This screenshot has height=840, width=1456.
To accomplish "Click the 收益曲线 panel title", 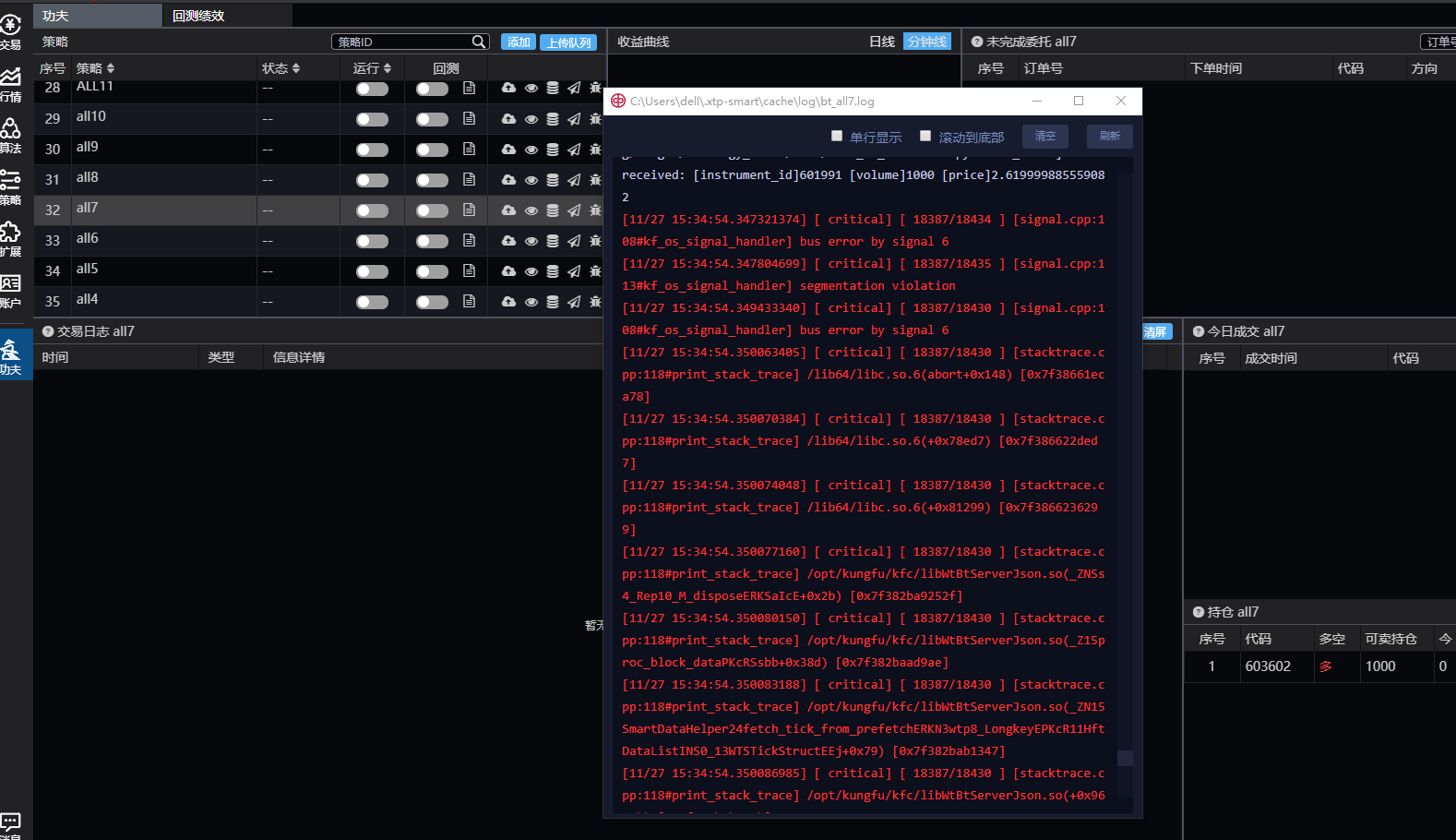I will click(x=643, y=42).
